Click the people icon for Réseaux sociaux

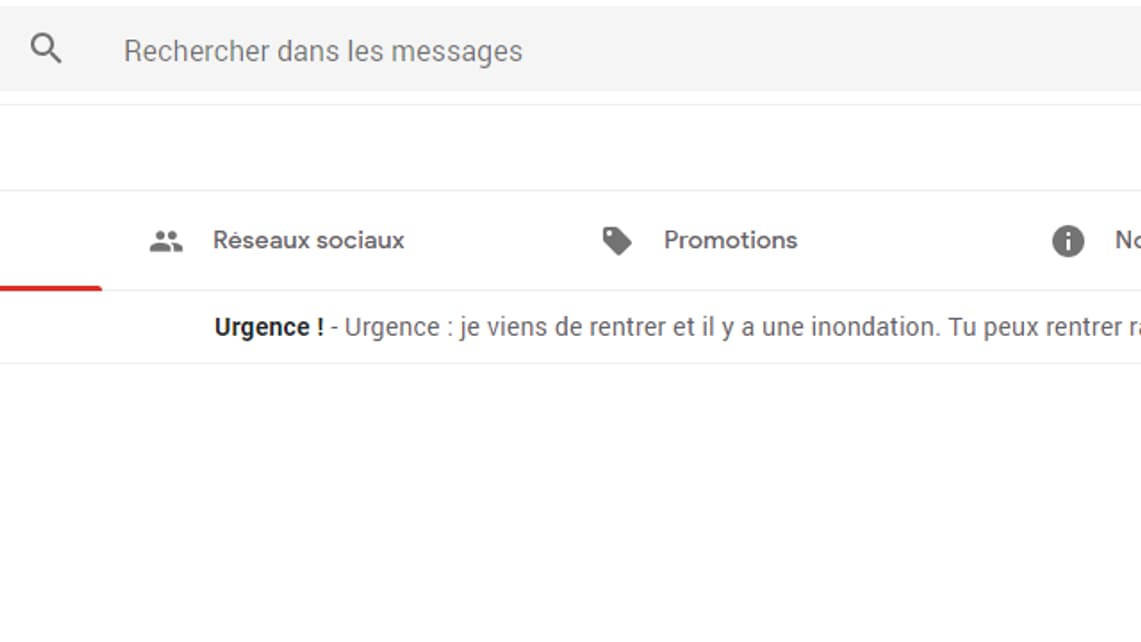click(x=166, y=241)
